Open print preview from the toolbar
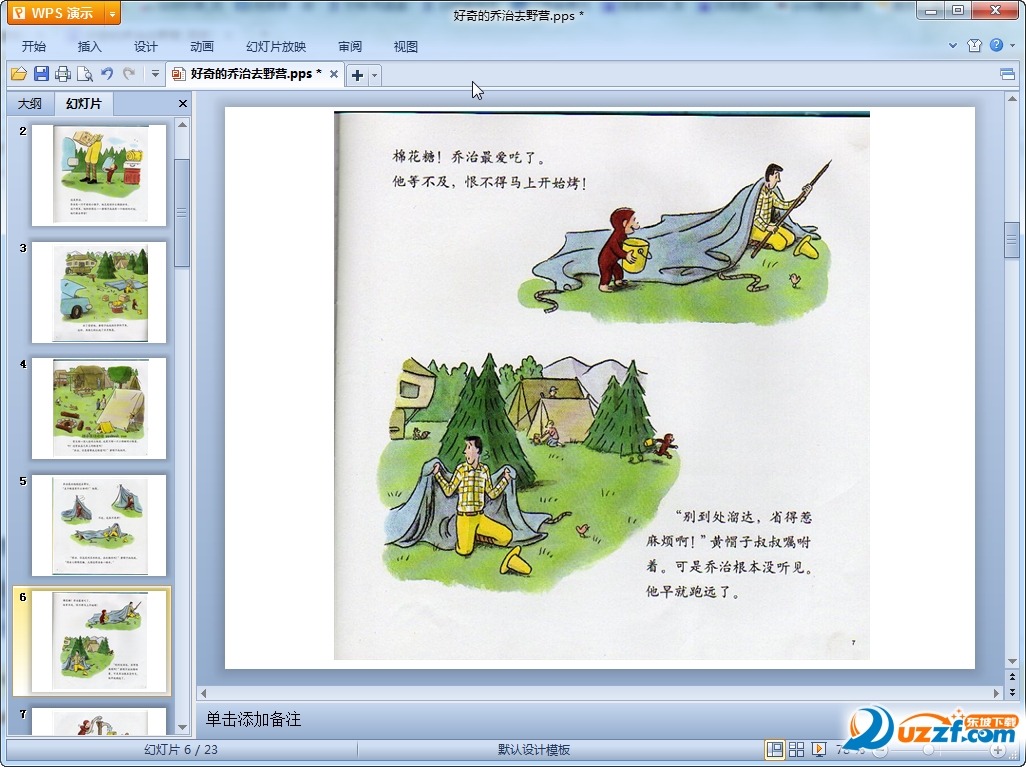The height and width of the screenshot is (767, 1026). [x=84, y=74]
